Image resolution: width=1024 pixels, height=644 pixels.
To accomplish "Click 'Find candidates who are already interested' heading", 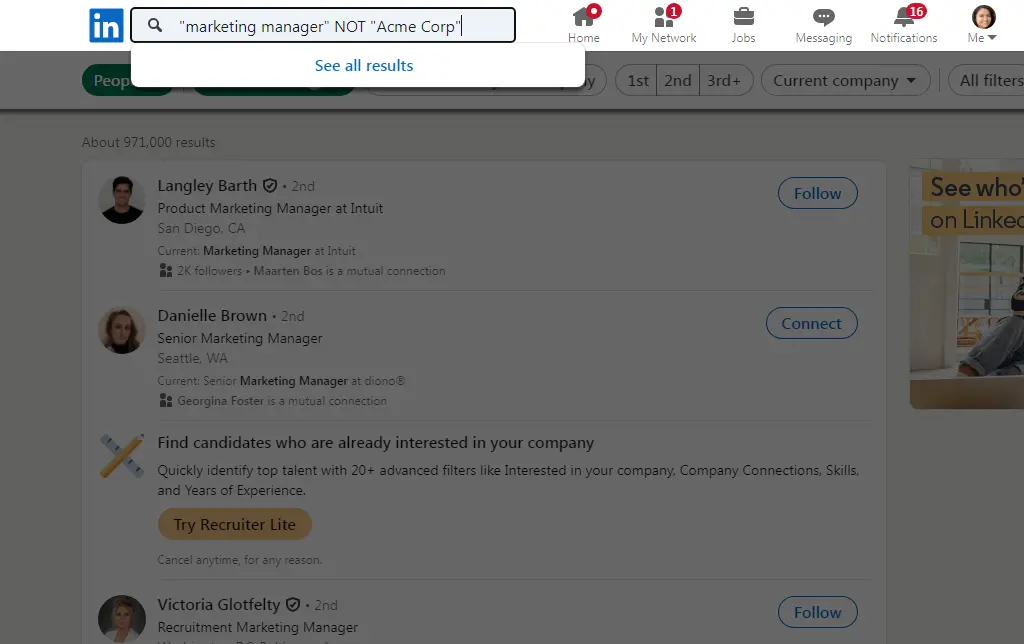I will (376, 443).
